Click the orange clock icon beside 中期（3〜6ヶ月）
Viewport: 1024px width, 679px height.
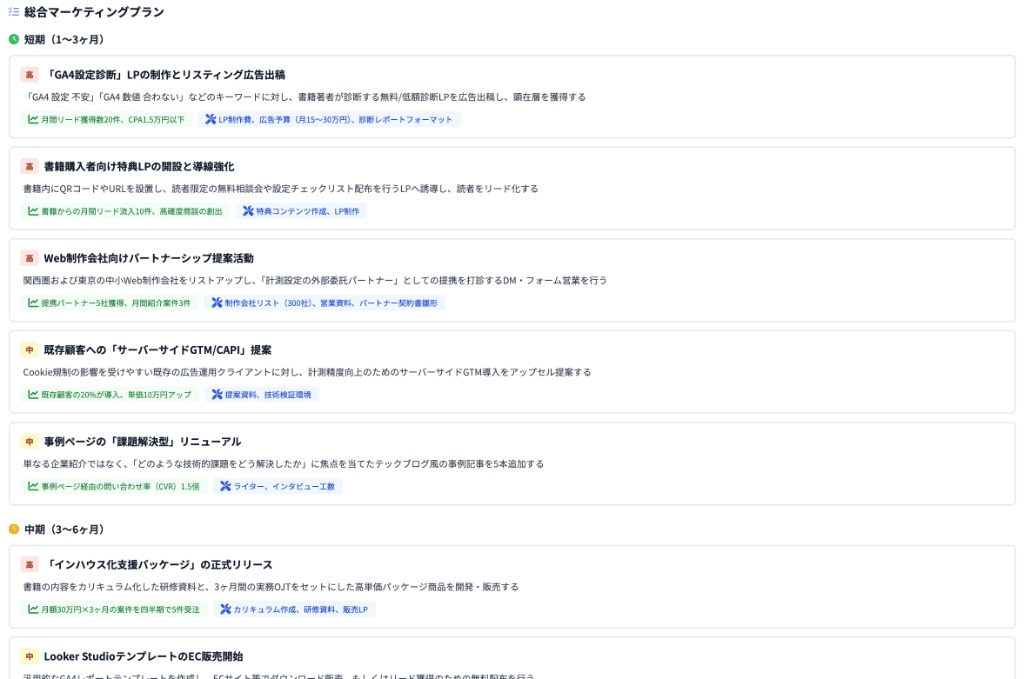[x=14, y=527]
